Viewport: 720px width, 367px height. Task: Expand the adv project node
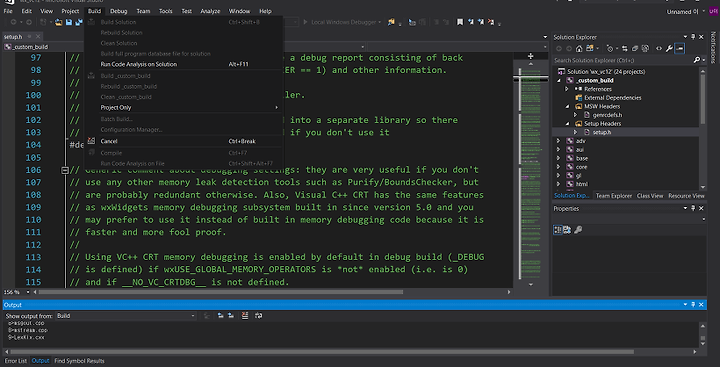click(x=559, y=141)
